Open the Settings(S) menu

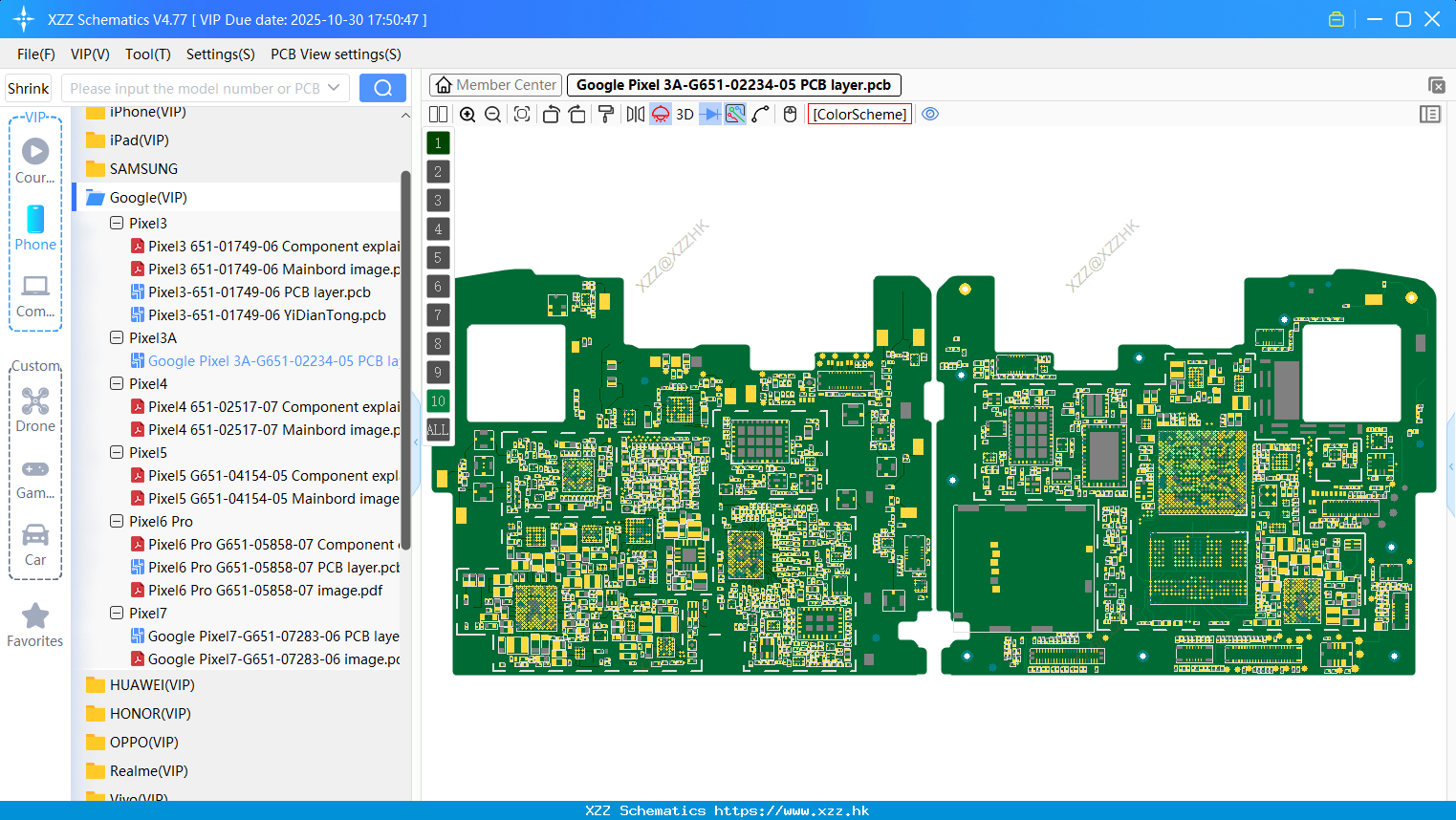pos(221,54)
